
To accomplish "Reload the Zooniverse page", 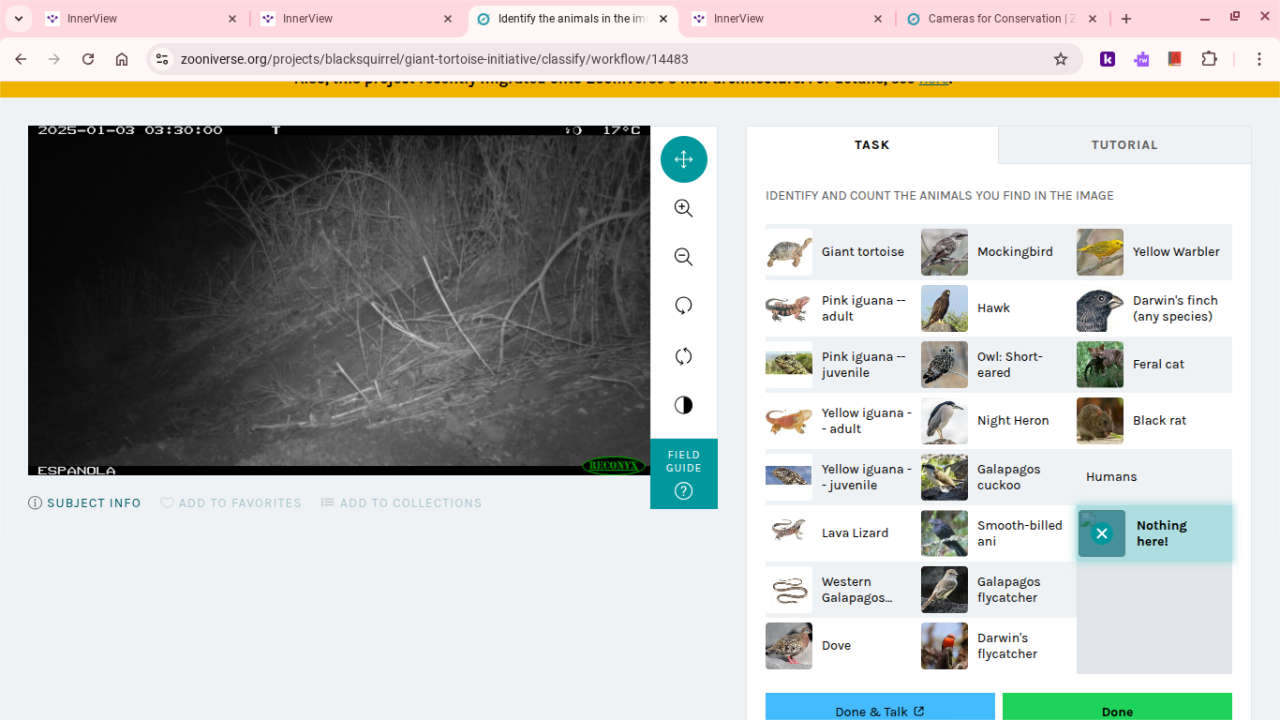I will [x=88, y=59].
